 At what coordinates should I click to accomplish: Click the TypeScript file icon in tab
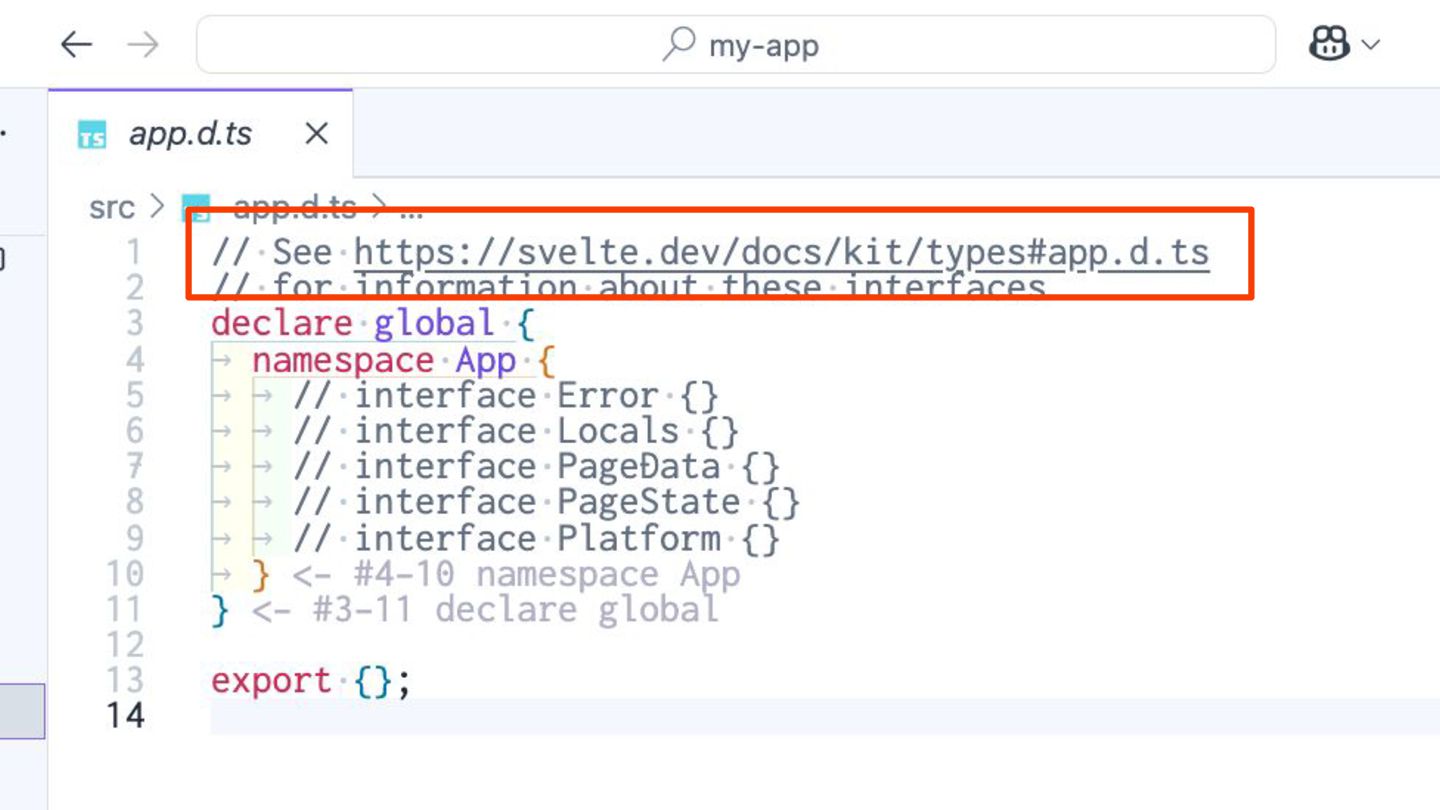tap(92, 134)
